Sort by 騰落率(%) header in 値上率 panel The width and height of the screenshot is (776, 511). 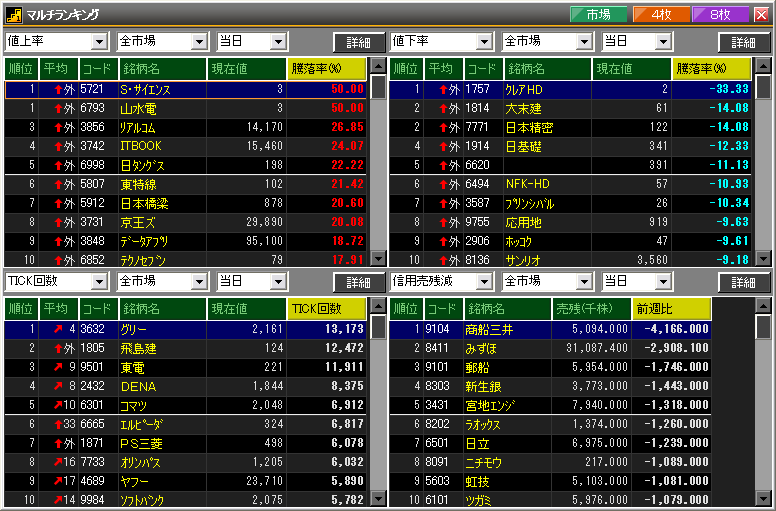[327, 69]
